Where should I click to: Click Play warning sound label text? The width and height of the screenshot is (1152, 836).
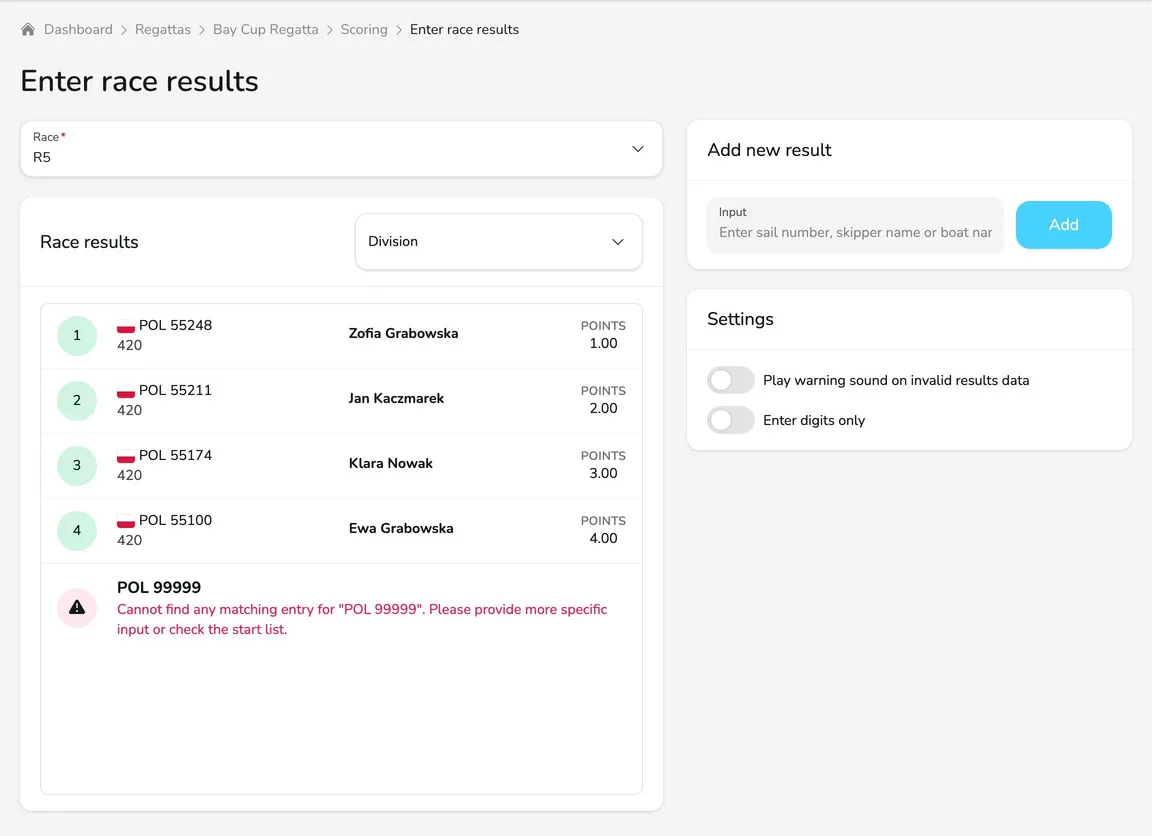click(x=896, y=381)
